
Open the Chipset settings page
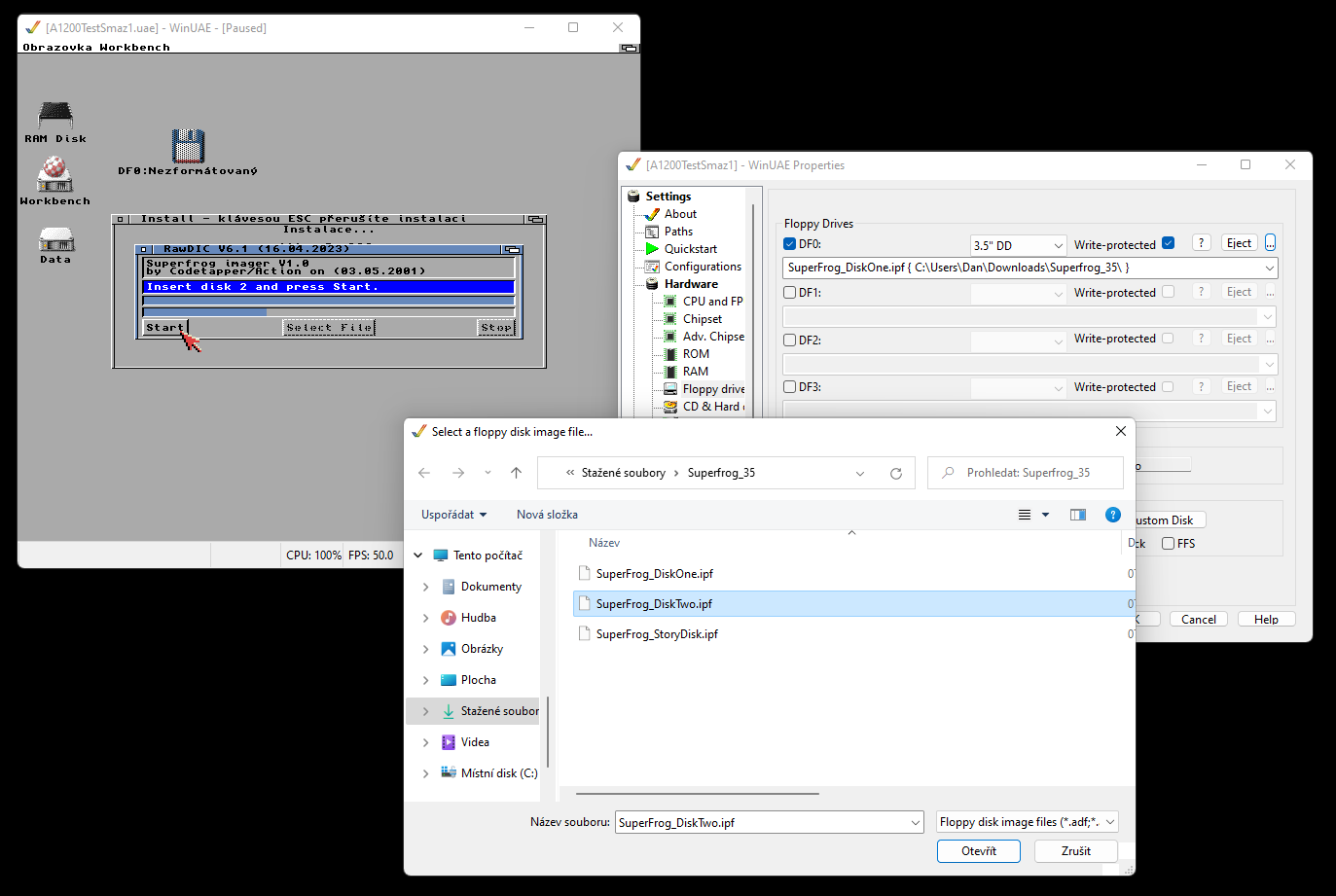[x=702, y=319]
